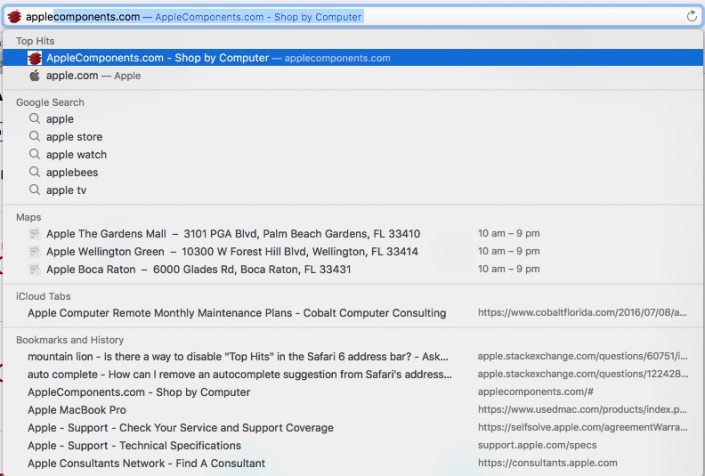The width and height of the screenshot is (705, 476).
Task: Open the Apple MacBook Pro history entry
Action: [353, 410]
